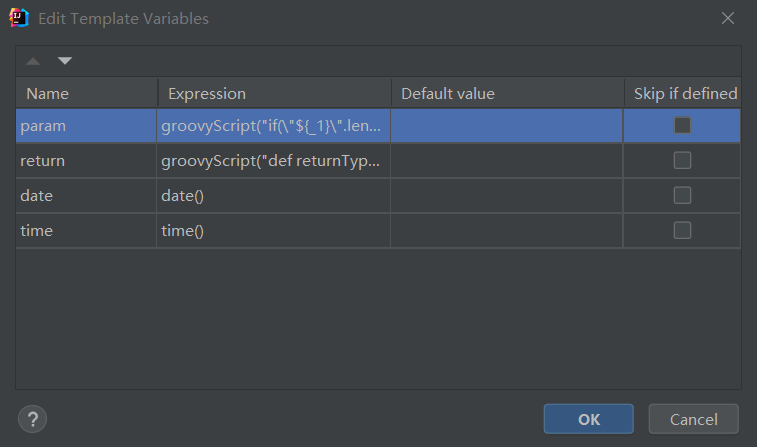757x447 pixels.
Task: Click the Name column header
Action: click(x=86, y=93)
